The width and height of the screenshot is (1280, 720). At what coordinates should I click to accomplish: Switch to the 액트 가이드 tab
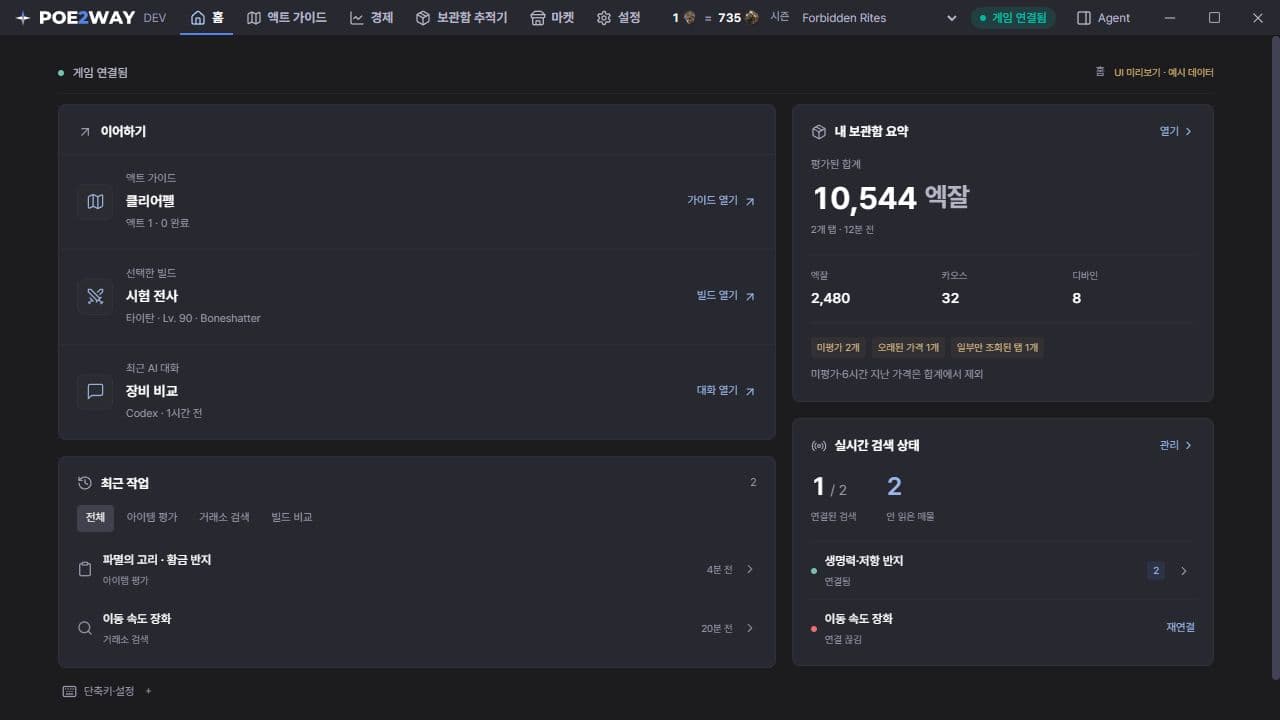tap(287, 18)
